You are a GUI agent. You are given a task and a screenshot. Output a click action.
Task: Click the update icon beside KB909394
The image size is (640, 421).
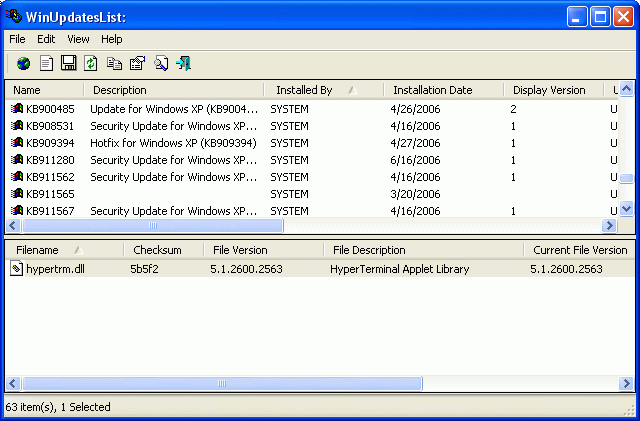[x=17, y=143]
